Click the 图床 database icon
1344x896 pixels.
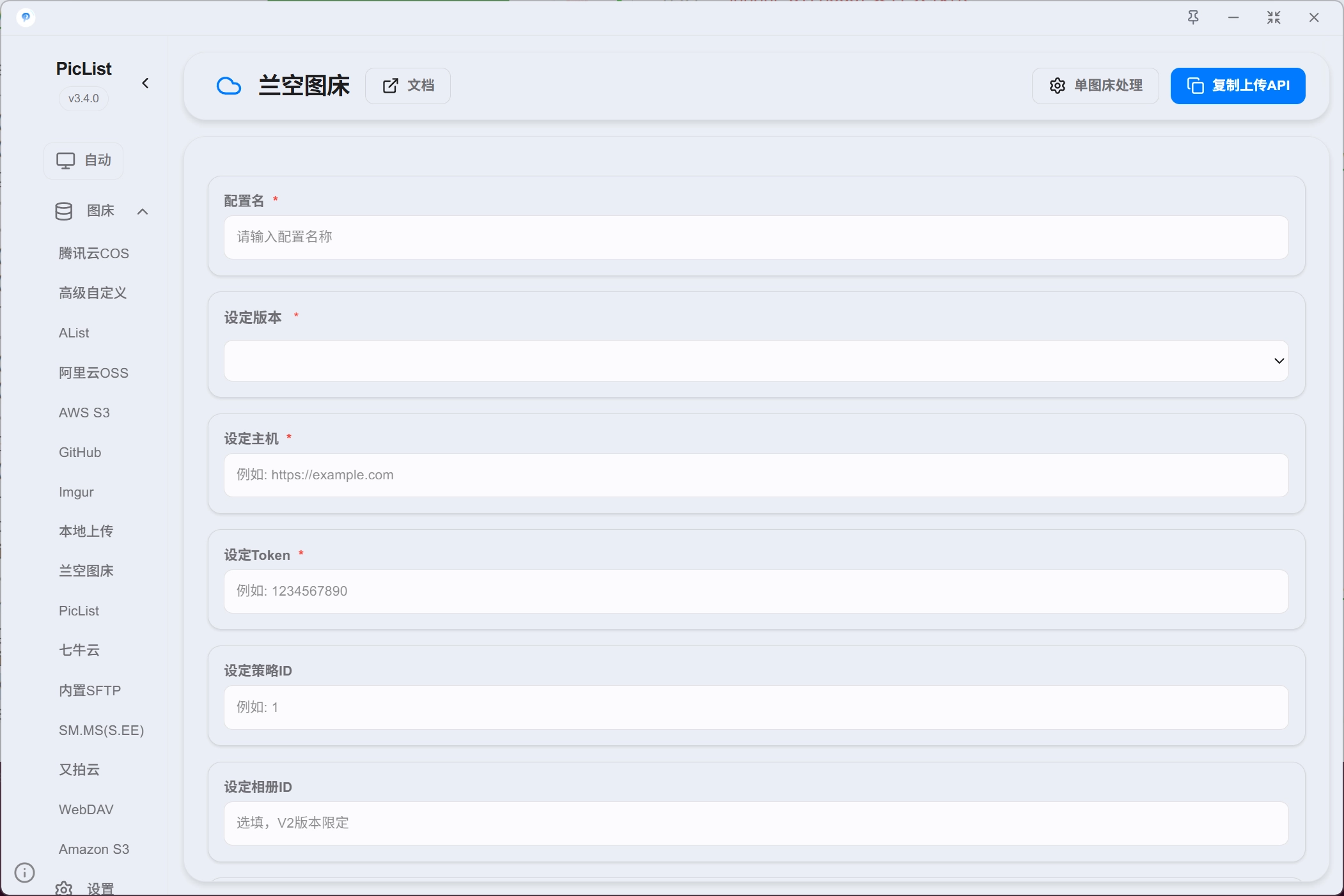(x=64, y=211)
